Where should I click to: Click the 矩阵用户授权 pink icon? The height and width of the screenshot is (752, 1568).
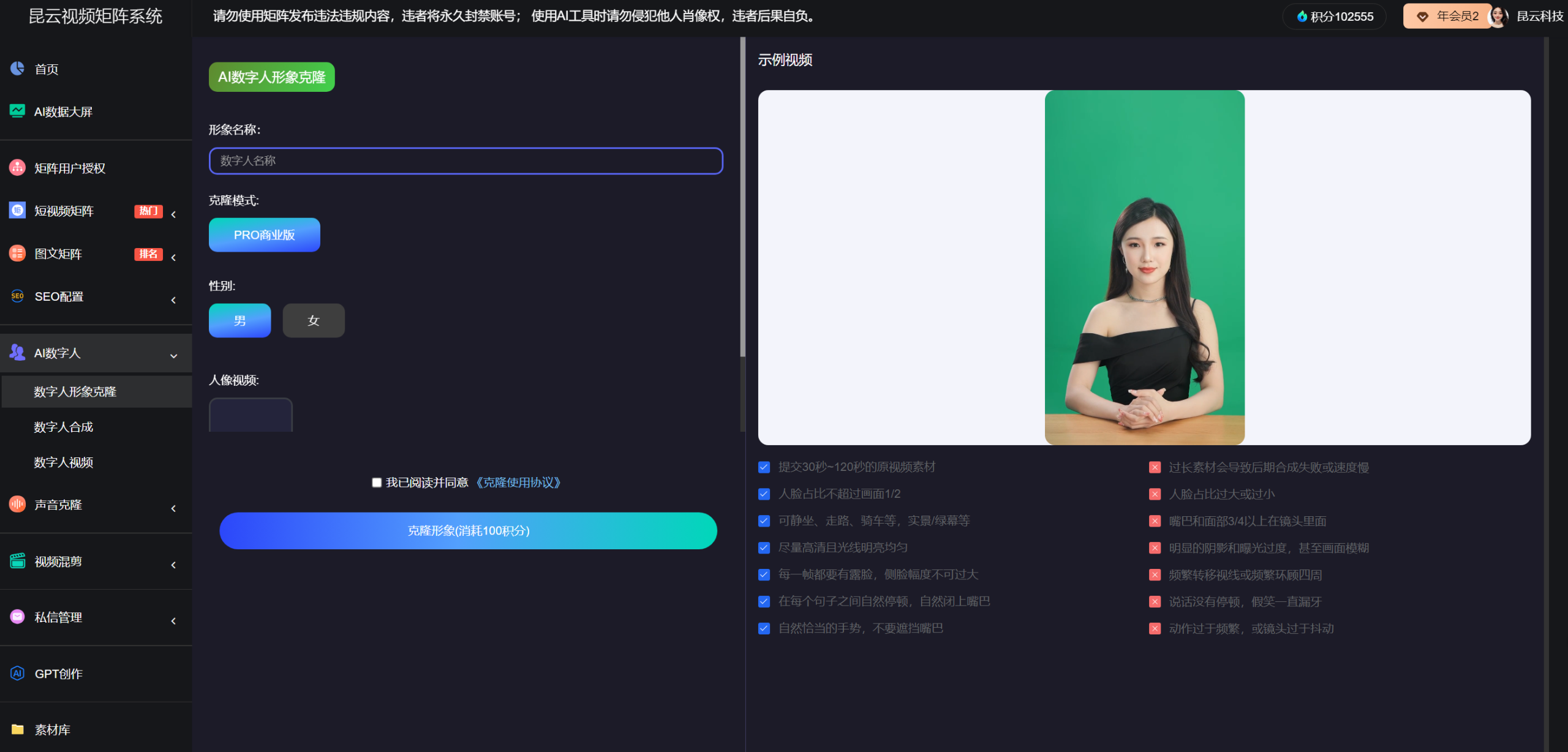pos(17,167)
